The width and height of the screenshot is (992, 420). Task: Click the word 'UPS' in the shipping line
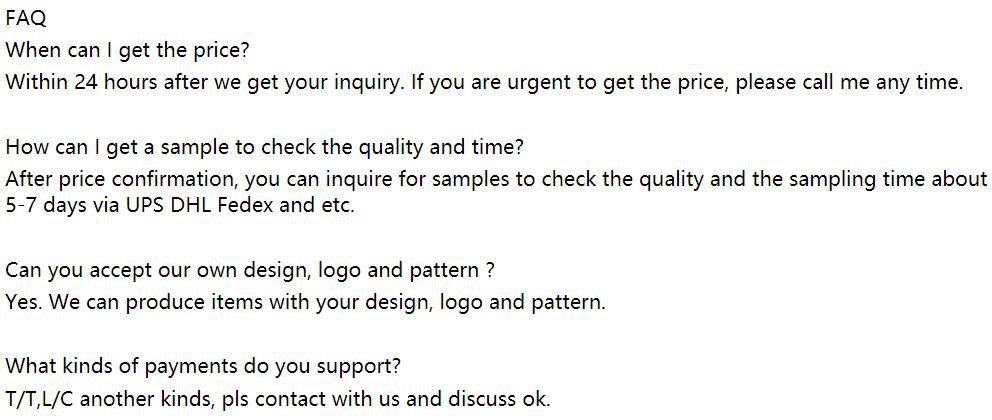[147, 206]
